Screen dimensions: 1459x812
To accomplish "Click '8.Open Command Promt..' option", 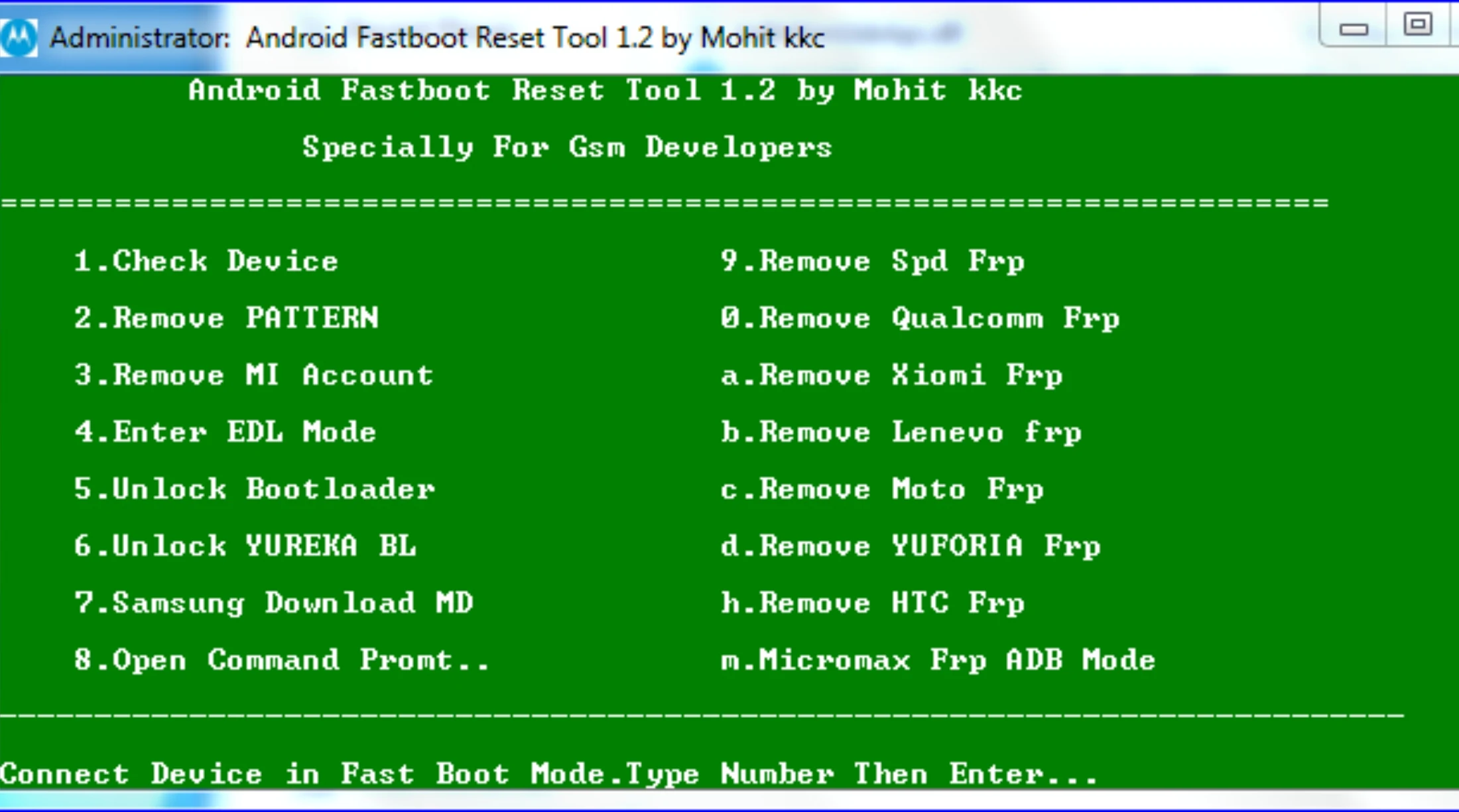I will [282, 660].
